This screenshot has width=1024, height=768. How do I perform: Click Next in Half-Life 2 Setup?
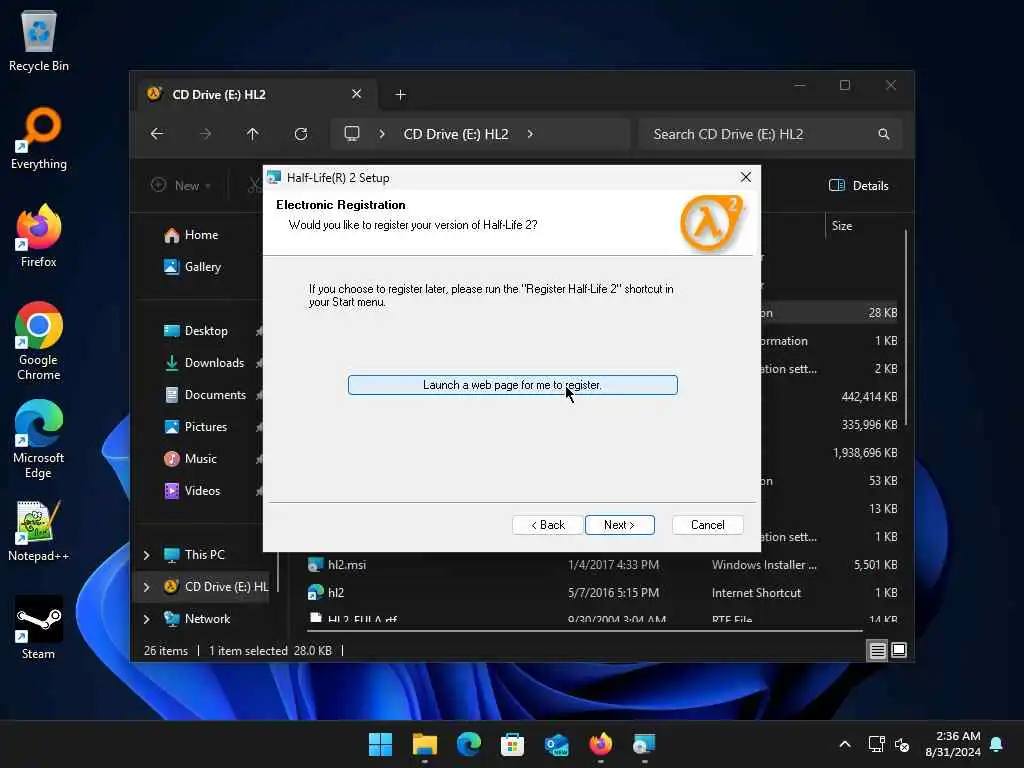click(x=619, y=524)
